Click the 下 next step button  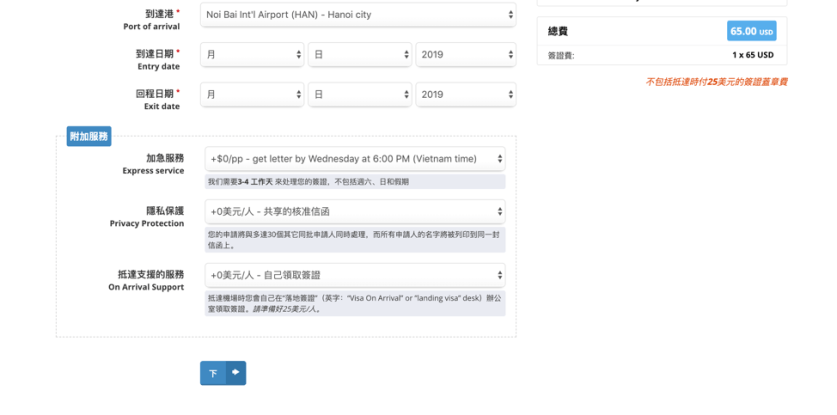[213, 373]
